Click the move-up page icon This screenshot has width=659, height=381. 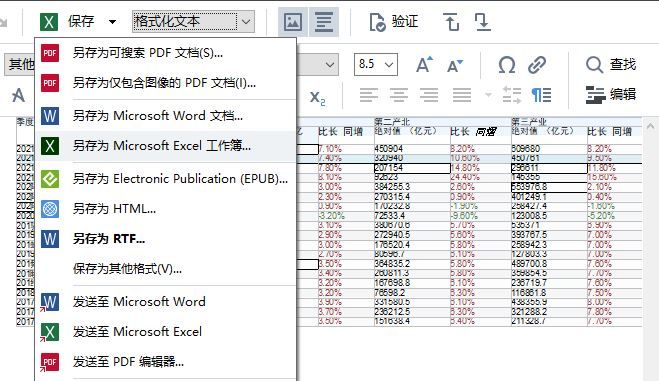pyautogui.click(x=451, y=21)
